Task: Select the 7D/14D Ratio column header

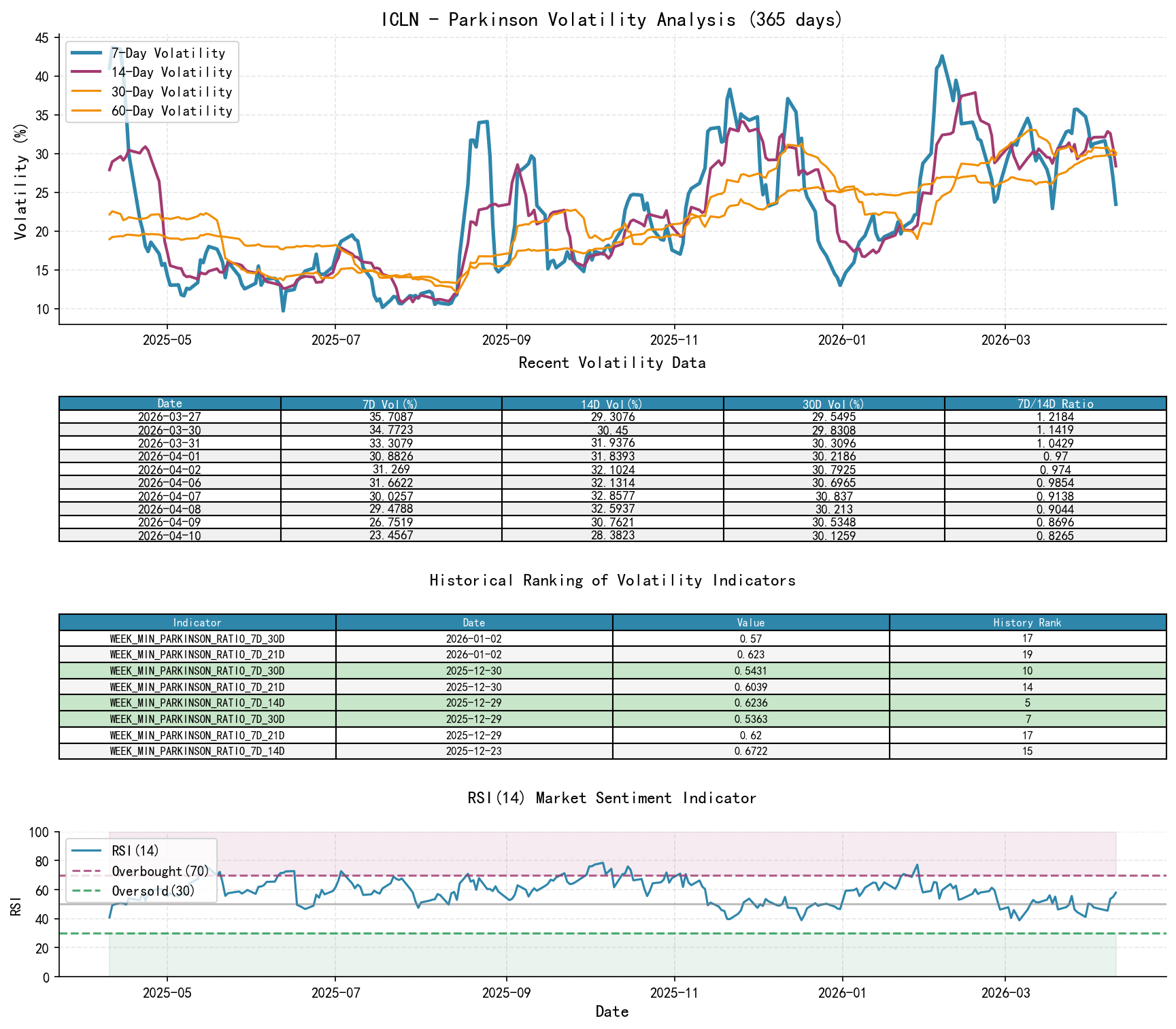Action: (1056, 403)
